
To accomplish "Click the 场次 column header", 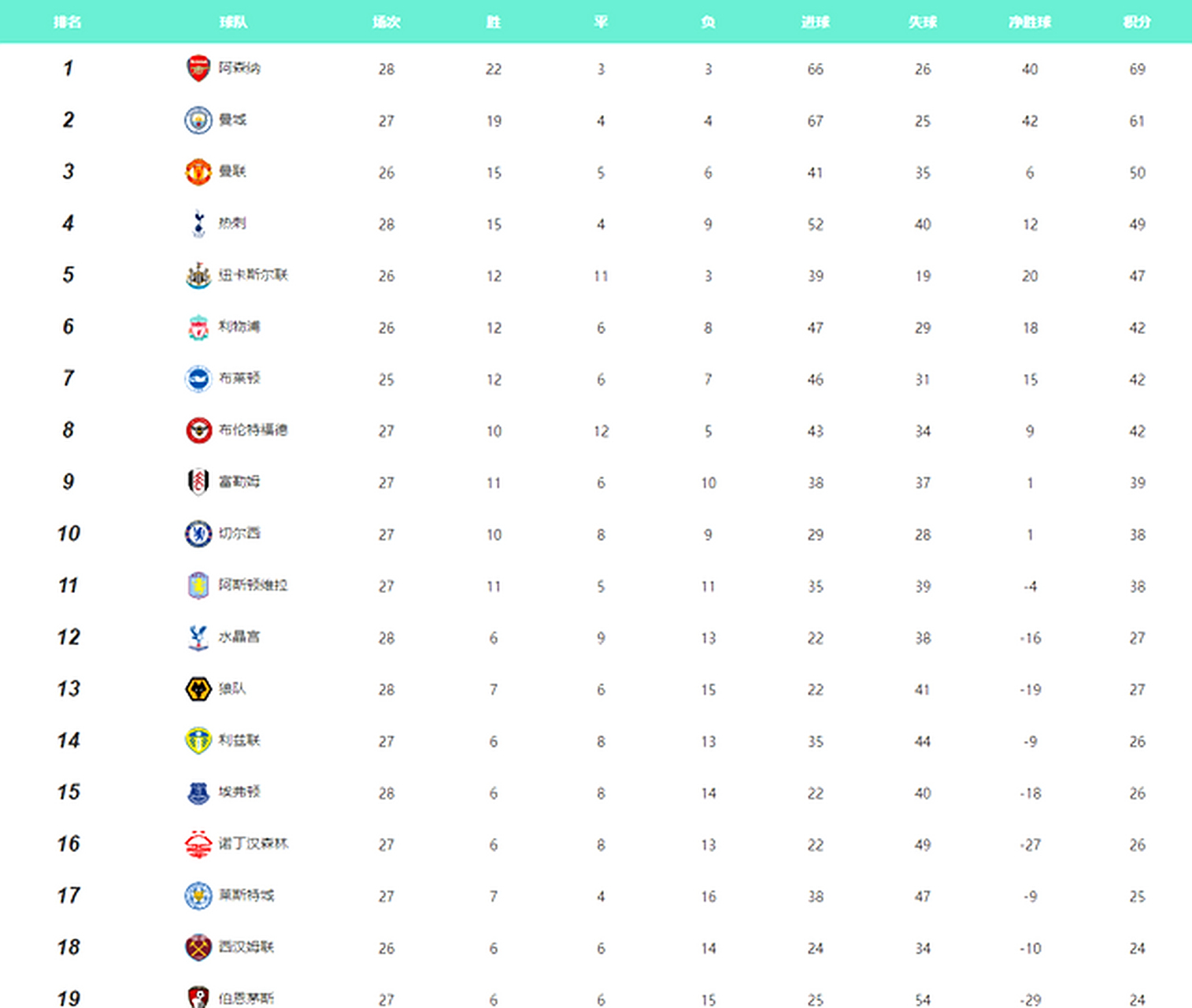I will (x=387, y=22).
